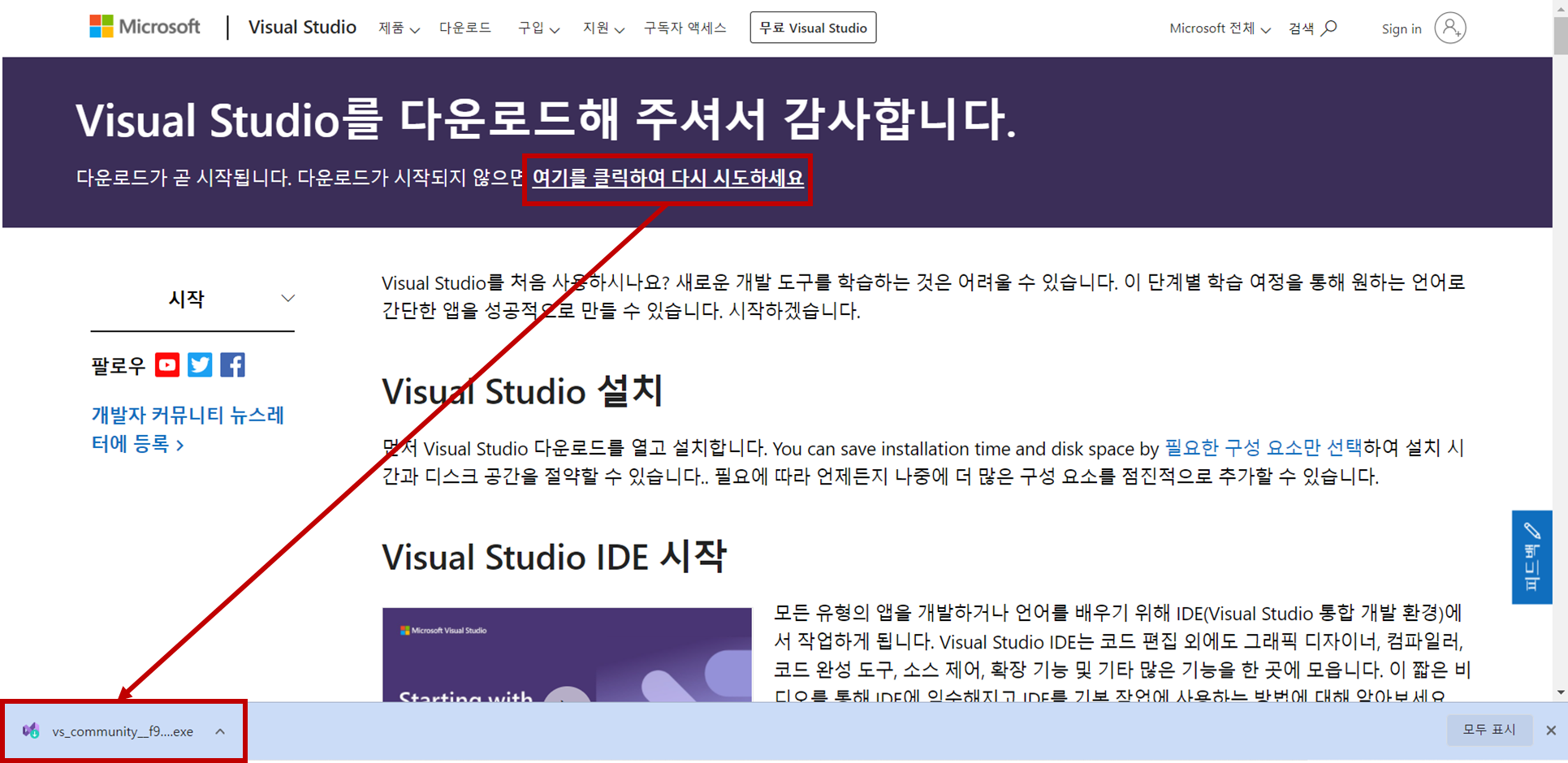The height and width of the screenshot is (763, 1568).
Task: Open 개발자 커뮤니티 뉴스레터에 등록 link
Action: click(x=188, y=429)
